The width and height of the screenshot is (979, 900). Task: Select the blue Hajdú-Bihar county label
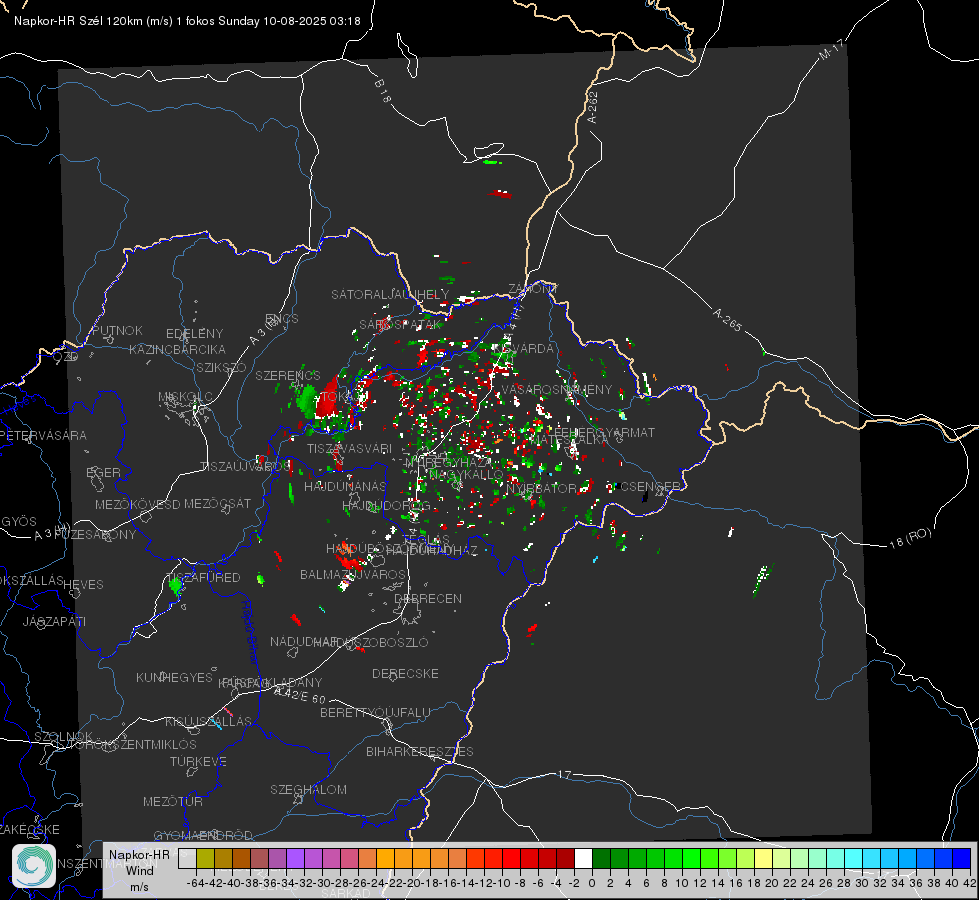click(250, 631)
